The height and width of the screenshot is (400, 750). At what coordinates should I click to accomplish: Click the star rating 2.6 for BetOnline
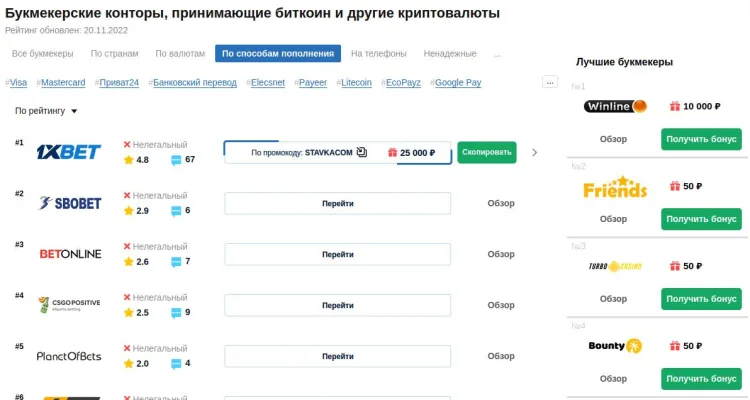point(136,262)
